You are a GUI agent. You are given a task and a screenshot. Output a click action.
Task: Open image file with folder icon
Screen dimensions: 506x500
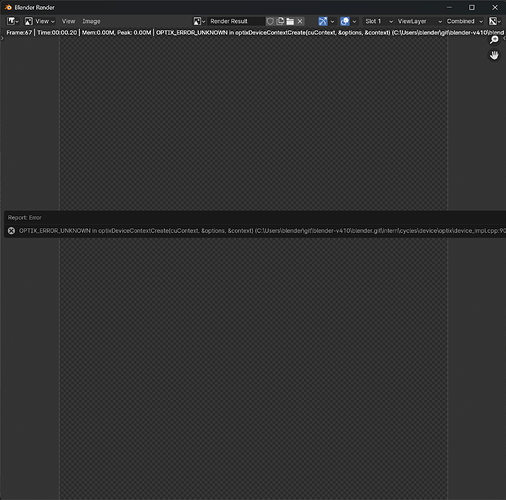[x=290, y=21]
